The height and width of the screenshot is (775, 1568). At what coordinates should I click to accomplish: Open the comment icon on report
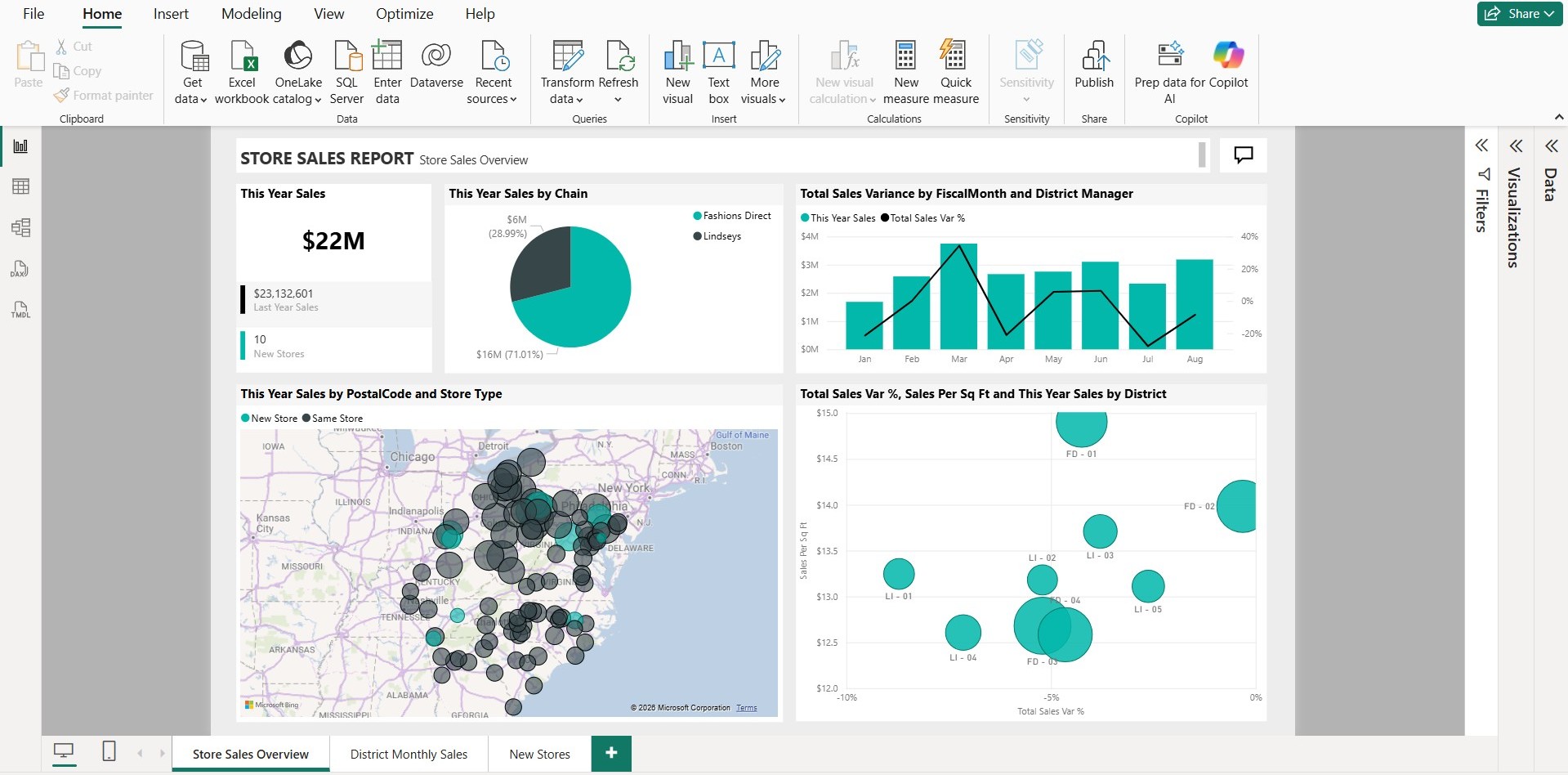(1243, 155)
